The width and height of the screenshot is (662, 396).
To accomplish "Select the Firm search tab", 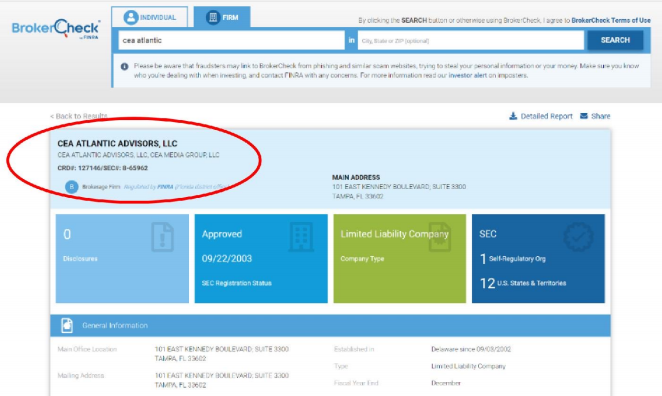I will coord(222,17).
